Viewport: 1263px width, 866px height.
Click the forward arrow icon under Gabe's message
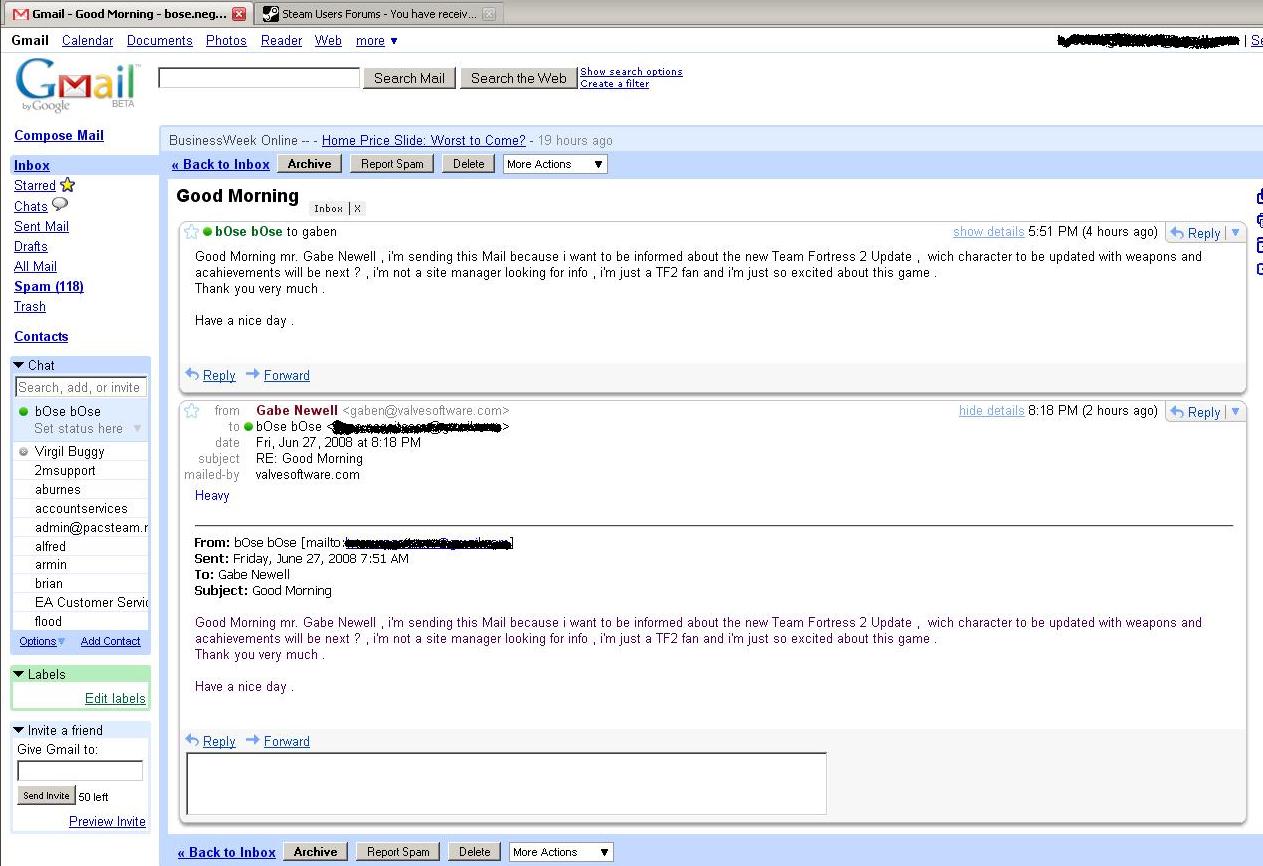point(253,741)
